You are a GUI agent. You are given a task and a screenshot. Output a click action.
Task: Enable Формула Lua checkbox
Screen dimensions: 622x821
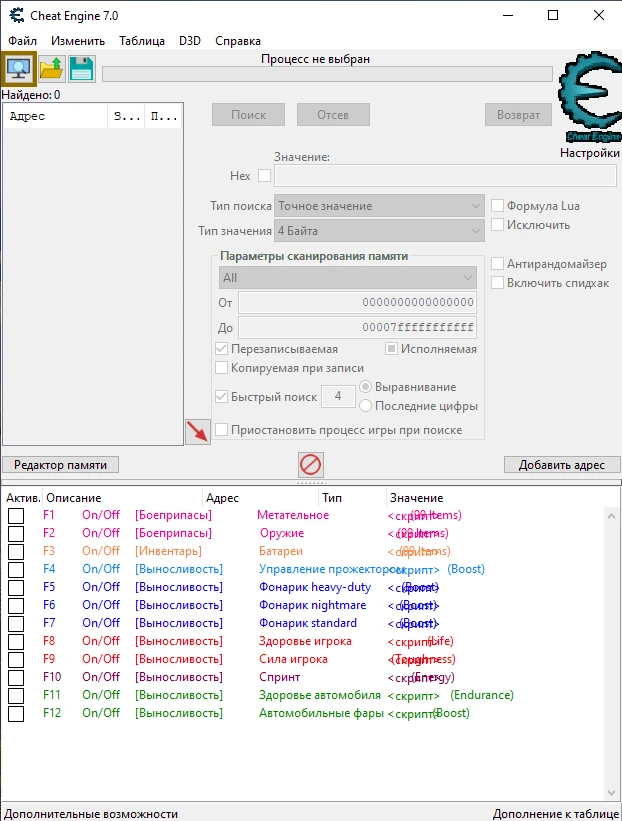coord(497,206)
